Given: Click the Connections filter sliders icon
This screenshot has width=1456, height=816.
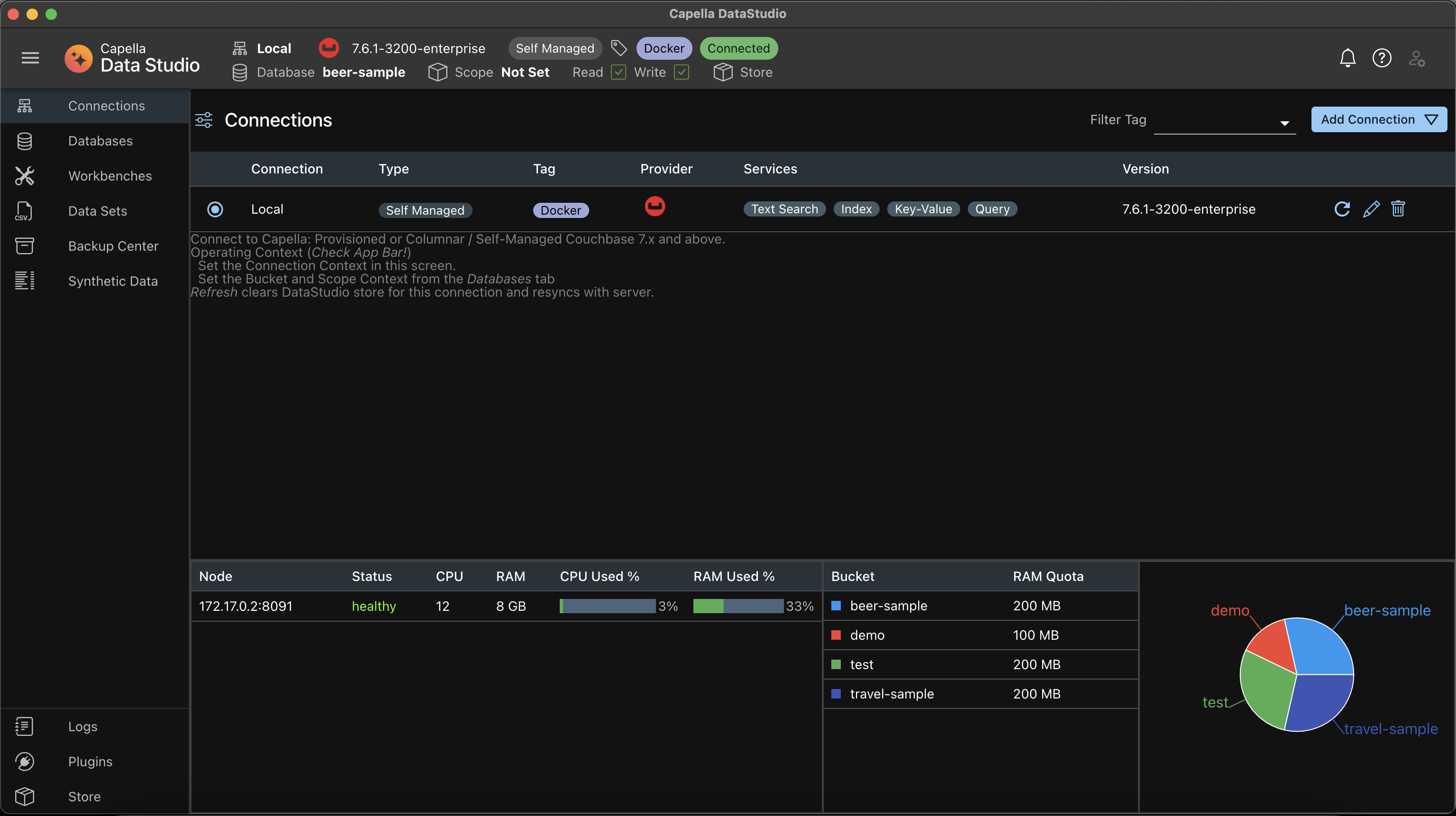Looking at the screenshot, I should pos(203,120).
